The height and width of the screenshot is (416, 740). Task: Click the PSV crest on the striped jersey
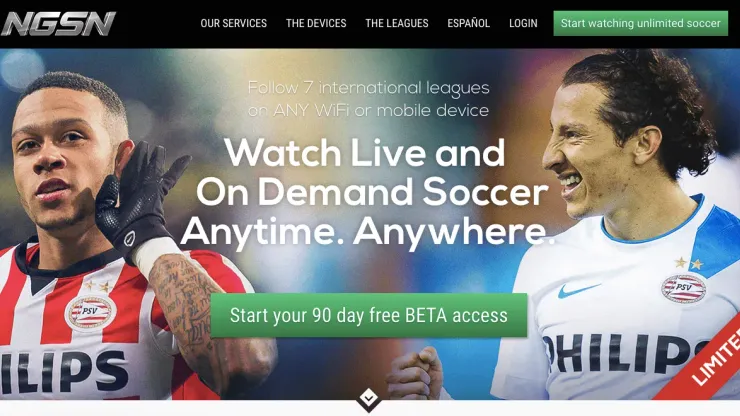(90, 313)
